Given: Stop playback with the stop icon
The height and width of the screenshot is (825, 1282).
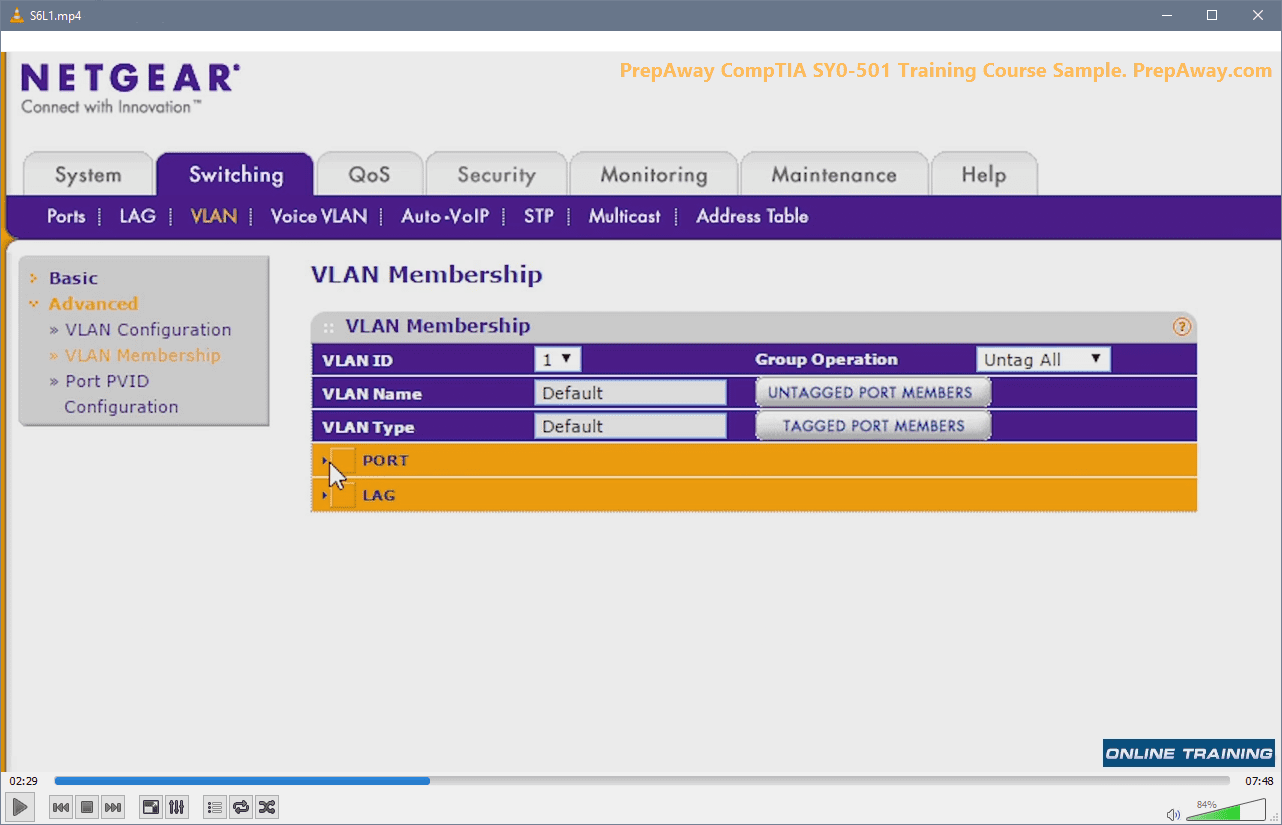Looking at the screenshot, I should tap(87, 807).
